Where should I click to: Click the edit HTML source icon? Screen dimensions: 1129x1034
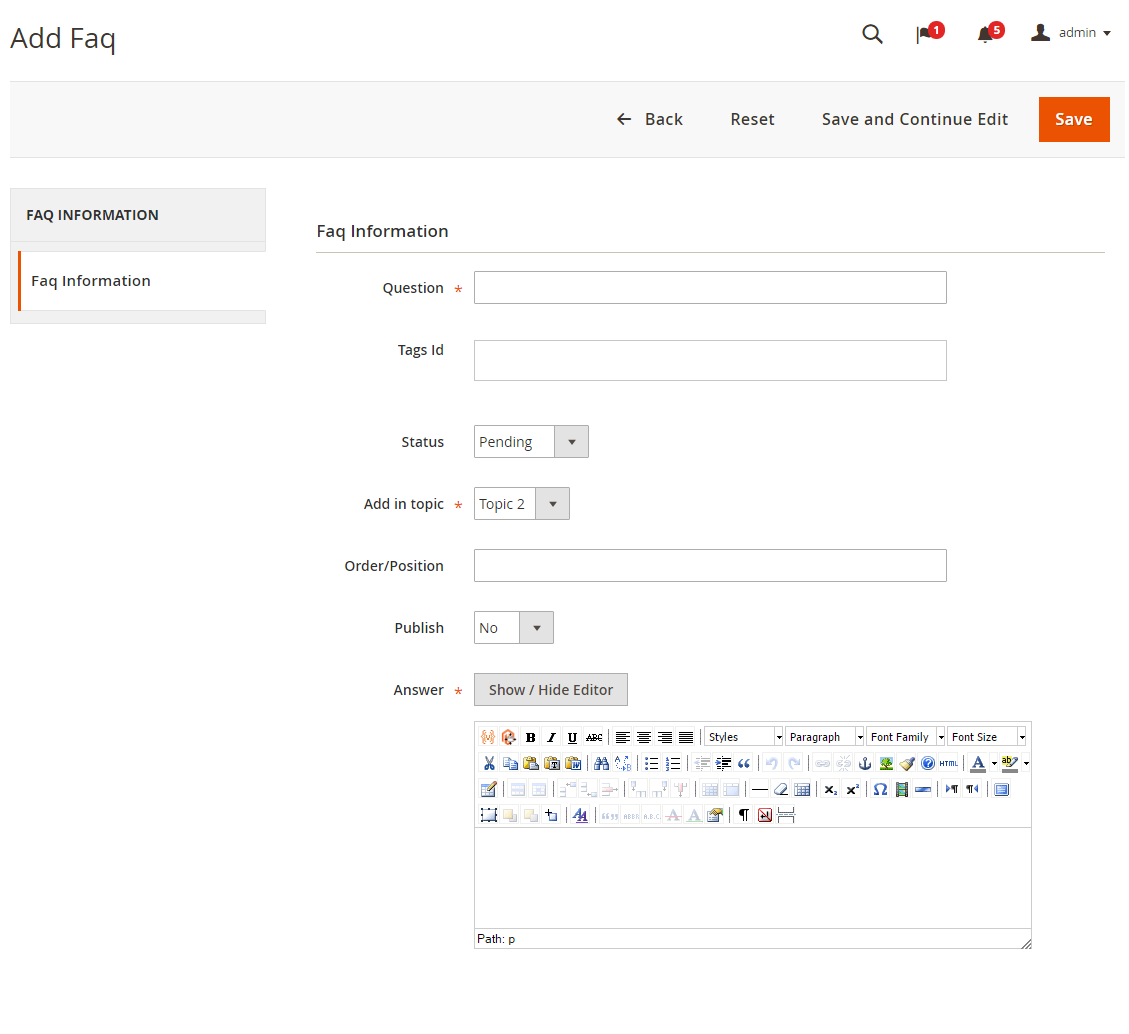click(947, 763)
